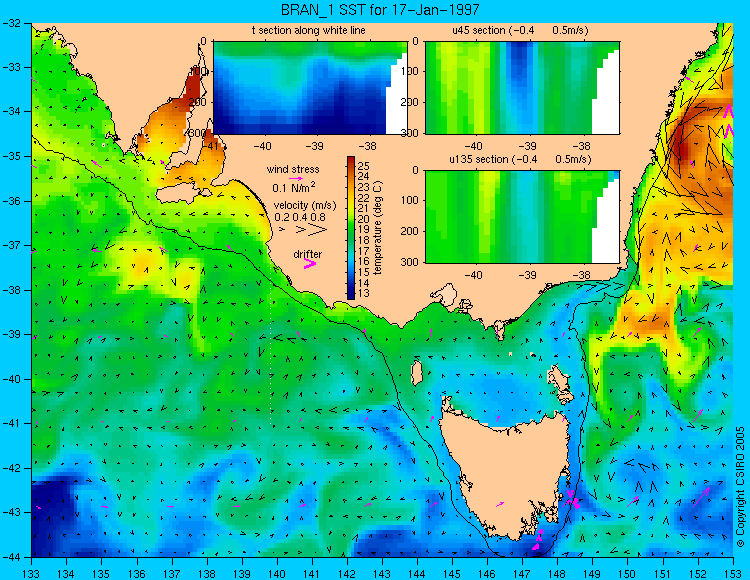Click the largest velocity legend arrowhead for 0.8
Image resolution: width=750 pixels, height=580 pixels.
click(x=317, y=230)
